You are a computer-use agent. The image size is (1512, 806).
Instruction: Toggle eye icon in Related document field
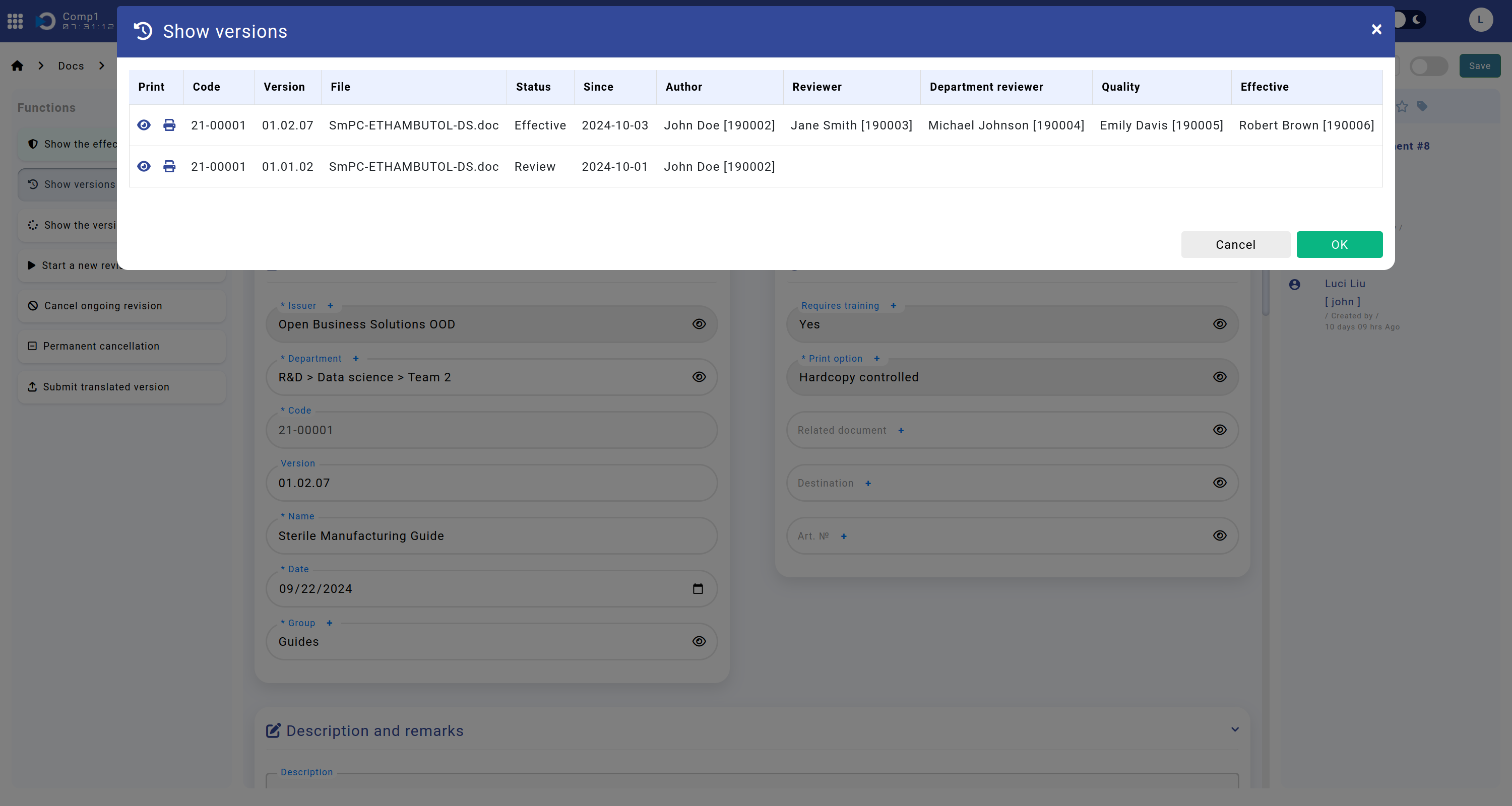click(1220, 429)
